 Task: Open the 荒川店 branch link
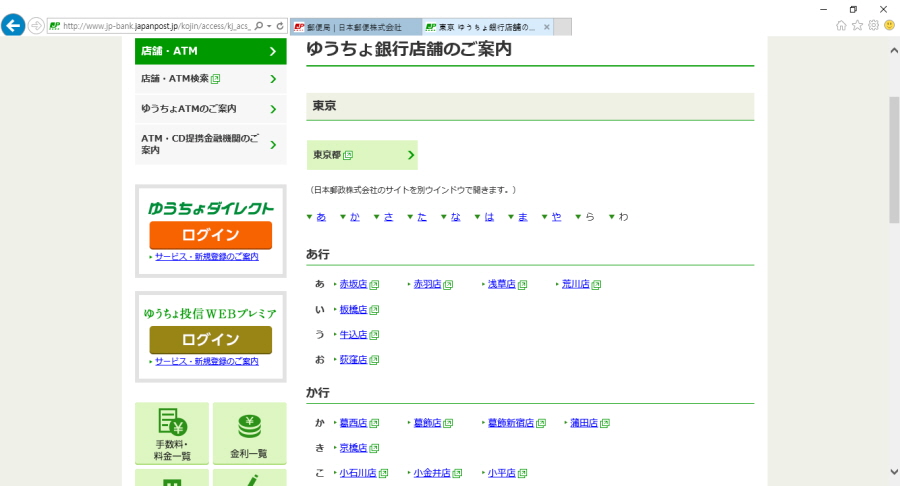click(576, 284)
